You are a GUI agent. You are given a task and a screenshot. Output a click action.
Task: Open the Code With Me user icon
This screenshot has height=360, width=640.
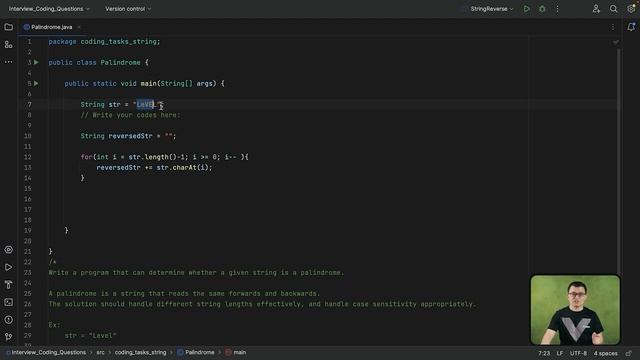596,9
